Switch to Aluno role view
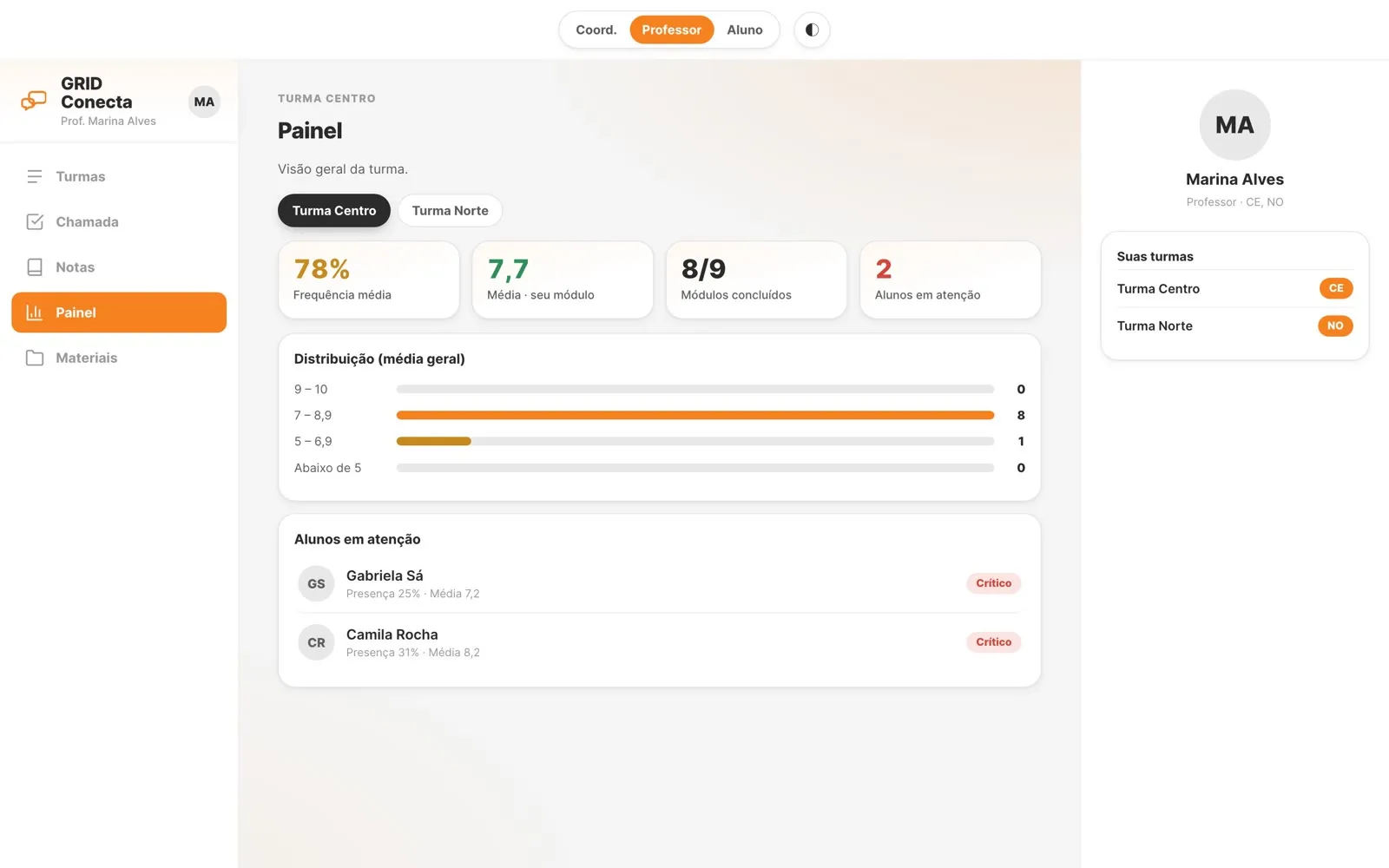Viewport: 1389px width, 868px height. (x=745, y=30)
